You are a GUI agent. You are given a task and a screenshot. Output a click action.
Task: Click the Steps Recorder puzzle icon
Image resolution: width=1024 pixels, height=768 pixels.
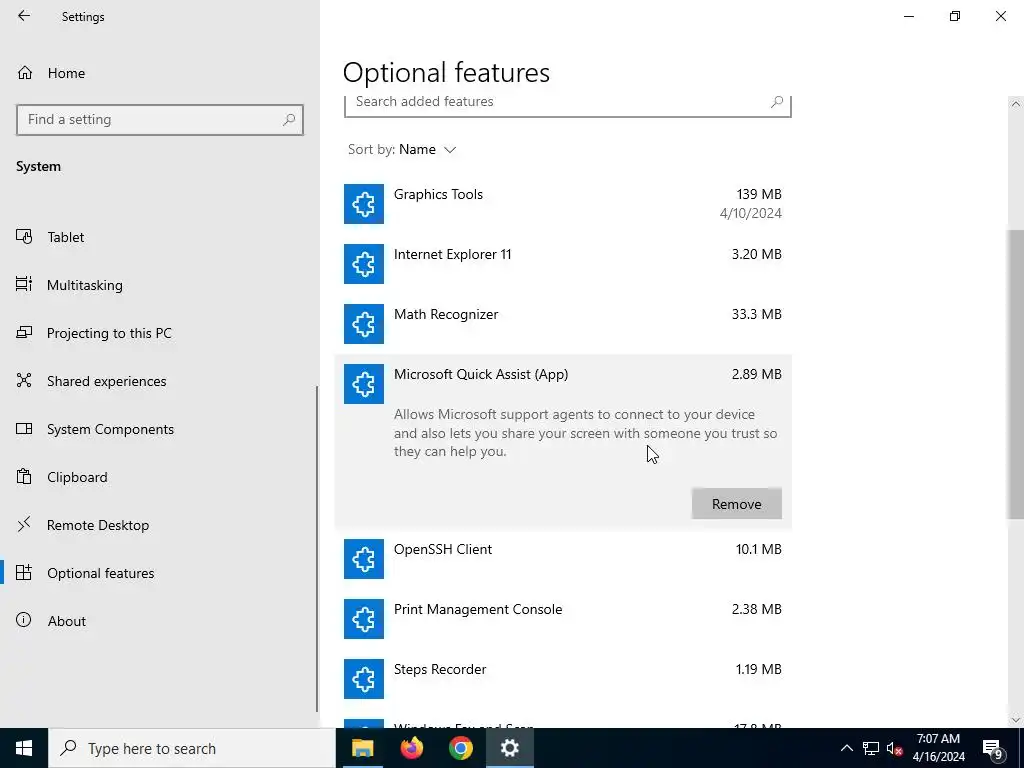click(364, 679)
